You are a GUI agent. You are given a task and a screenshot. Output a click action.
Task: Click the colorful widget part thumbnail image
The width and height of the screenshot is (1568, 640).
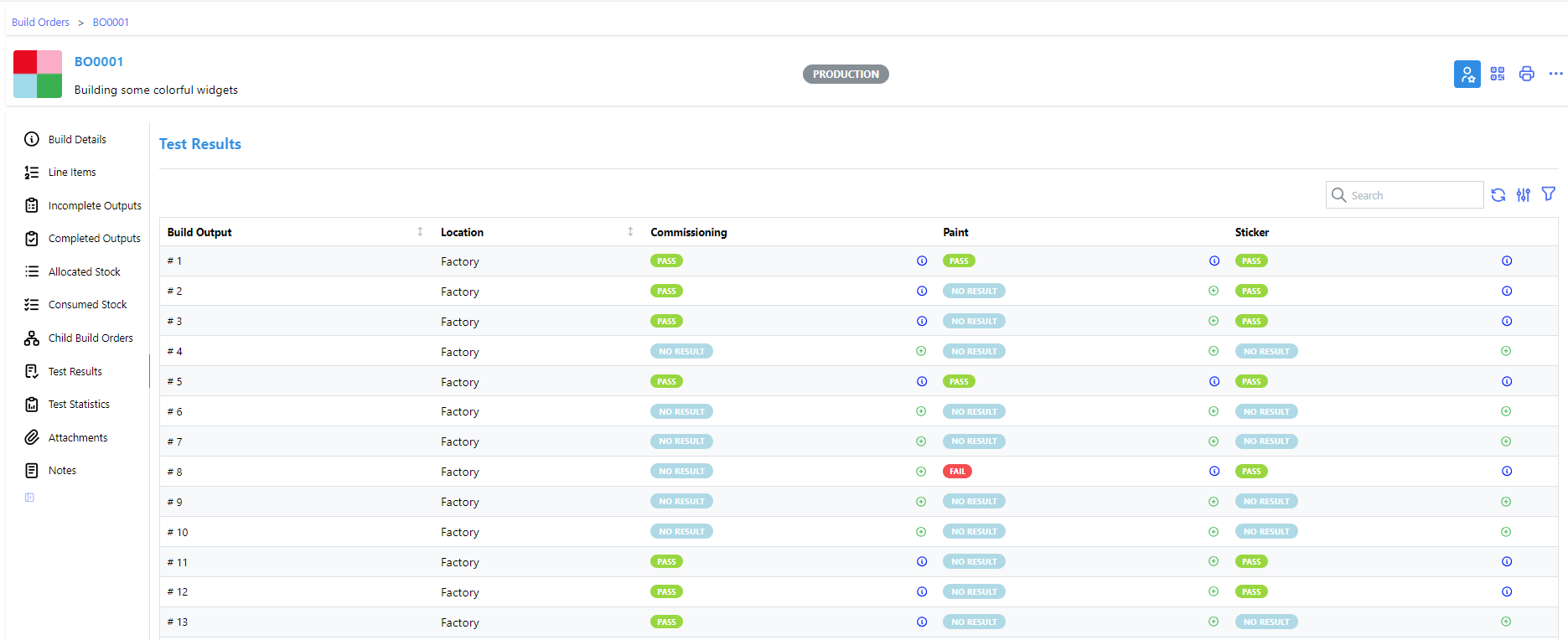click(x=38, y=74)
